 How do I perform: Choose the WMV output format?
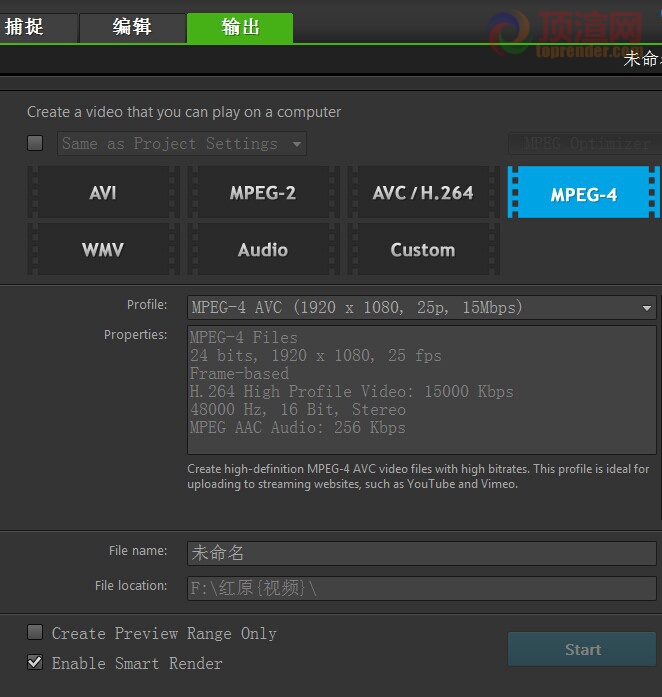(103, 249)
